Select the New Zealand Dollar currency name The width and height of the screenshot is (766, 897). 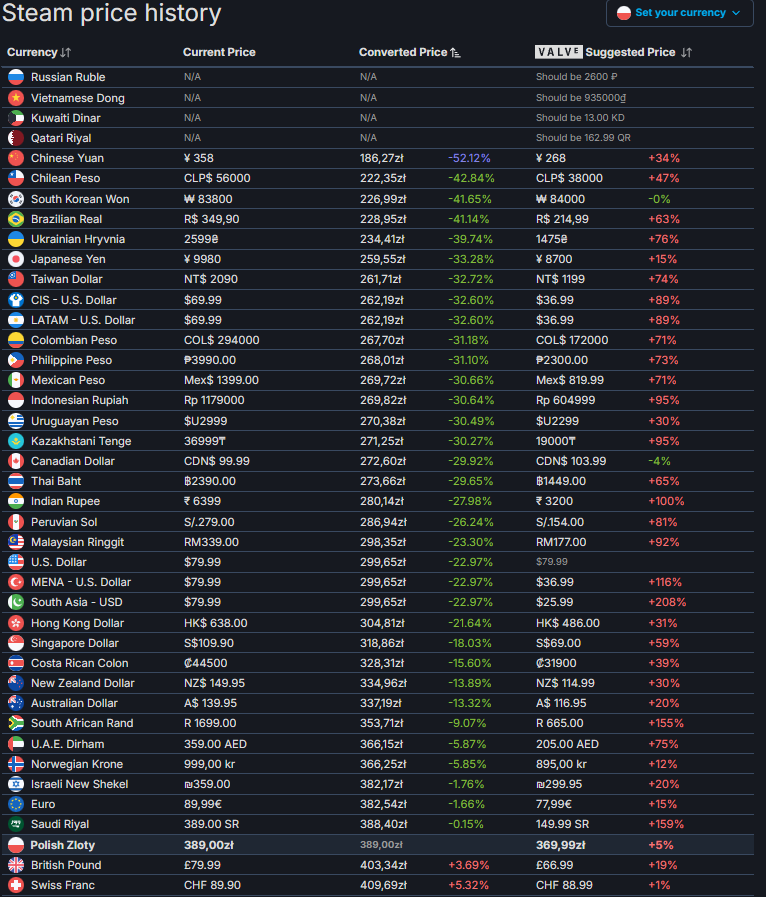83,683
